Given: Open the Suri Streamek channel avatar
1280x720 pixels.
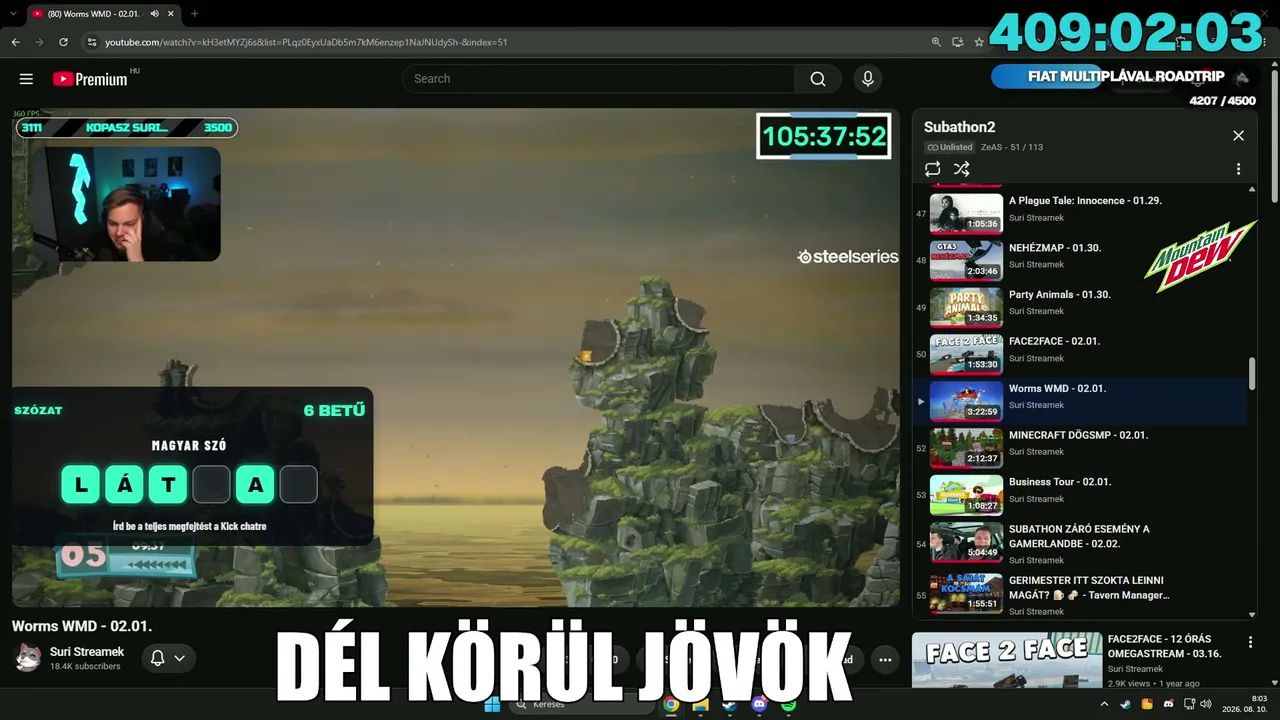Looking at the screenshot, I should pos(27,657).
